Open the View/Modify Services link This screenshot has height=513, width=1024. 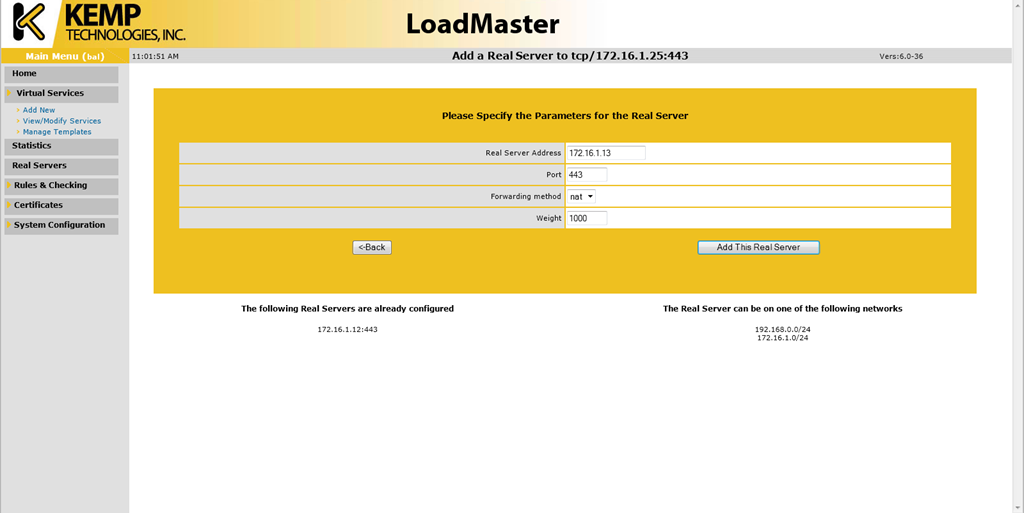(61, 121)
